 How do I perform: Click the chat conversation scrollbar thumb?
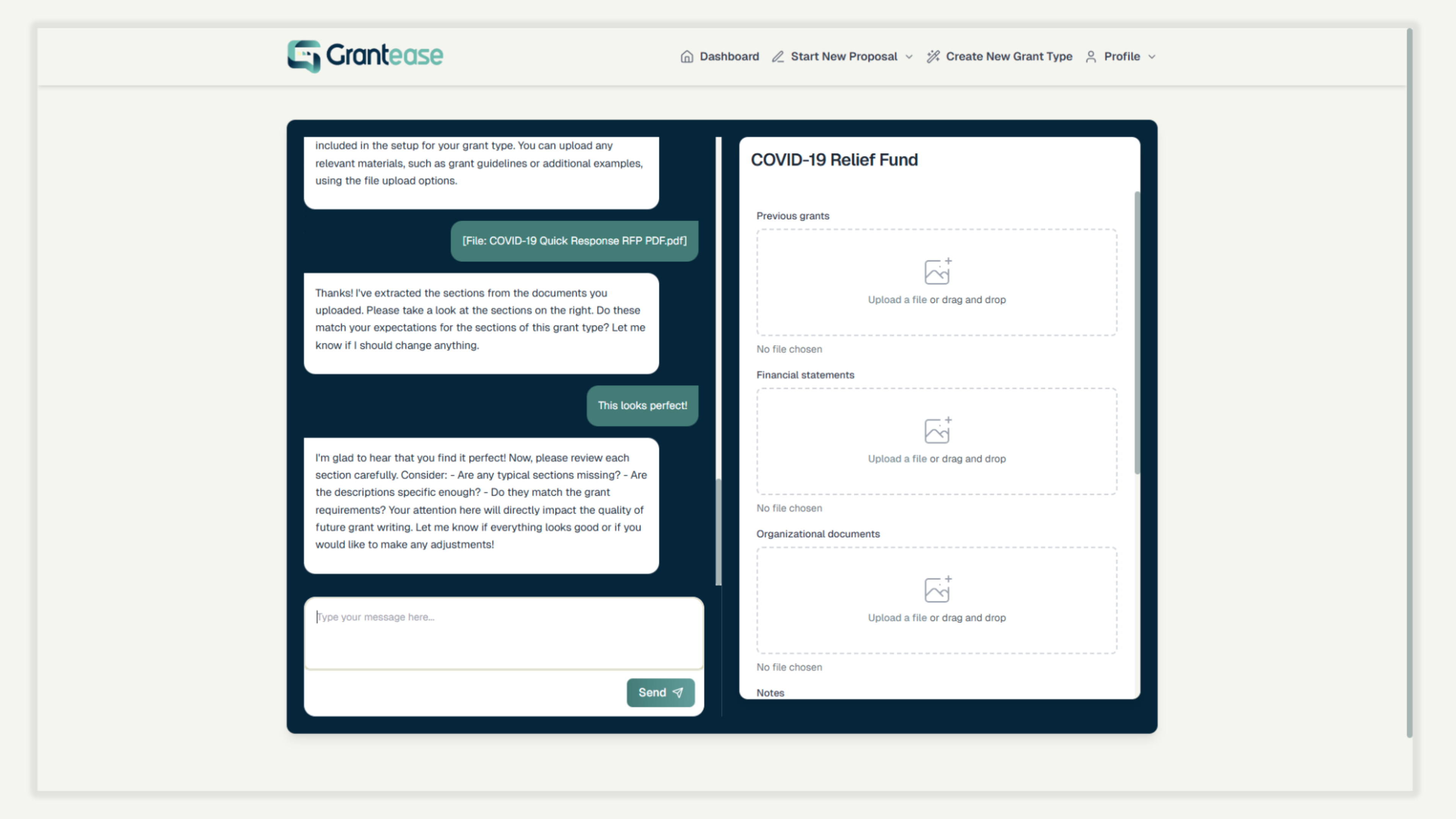(x=719, y=531)
